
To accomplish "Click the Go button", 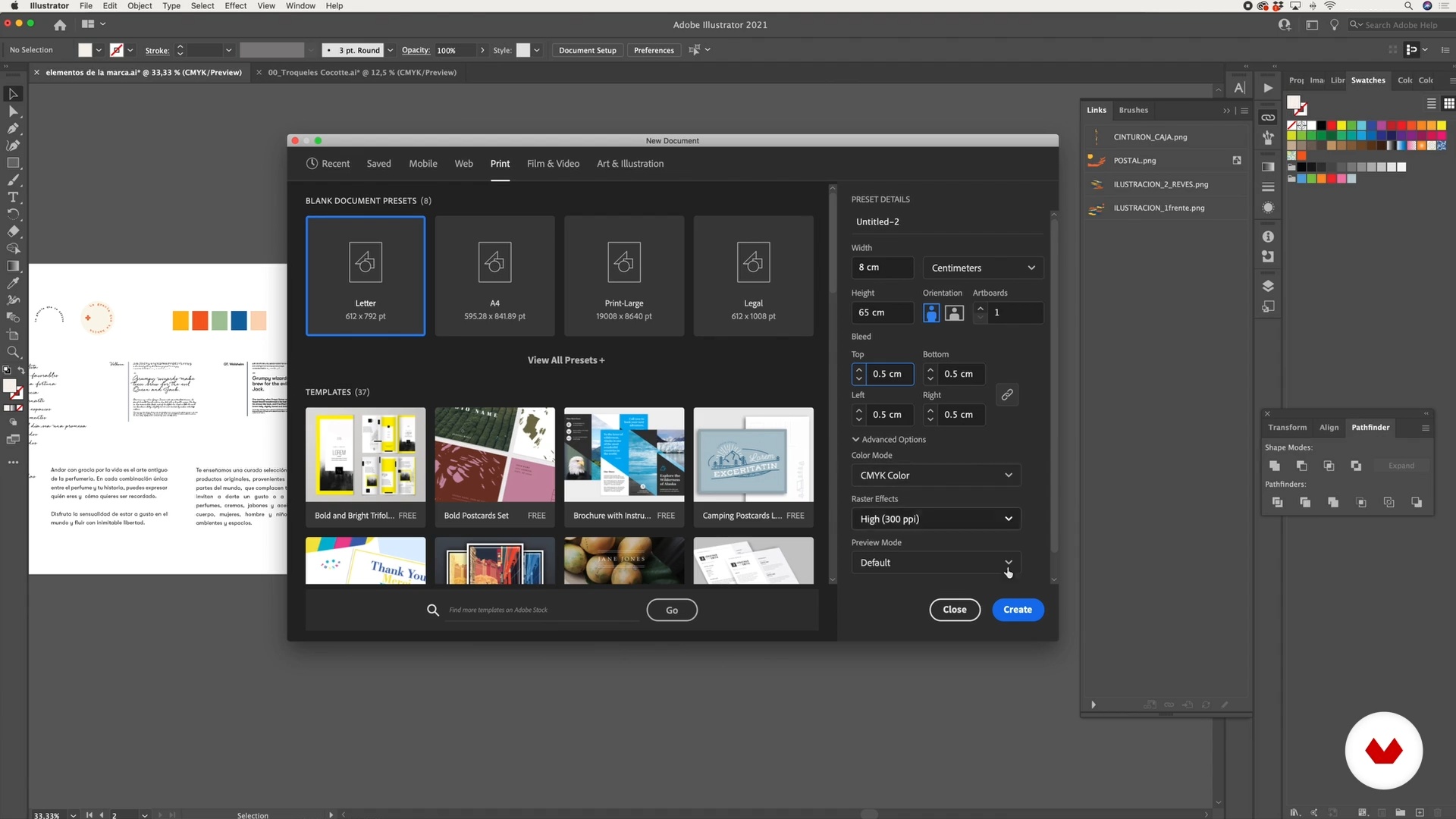I will point(672,610).
